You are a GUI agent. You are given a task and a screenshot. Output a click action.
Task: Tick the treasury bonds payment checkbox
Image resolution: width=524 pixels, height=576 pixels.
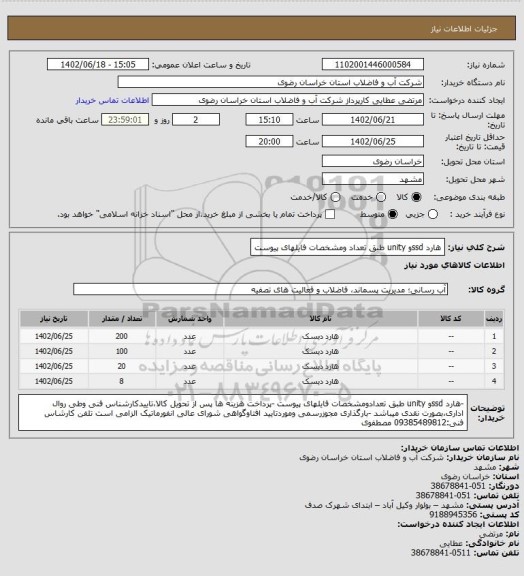[x=330, y=214]
